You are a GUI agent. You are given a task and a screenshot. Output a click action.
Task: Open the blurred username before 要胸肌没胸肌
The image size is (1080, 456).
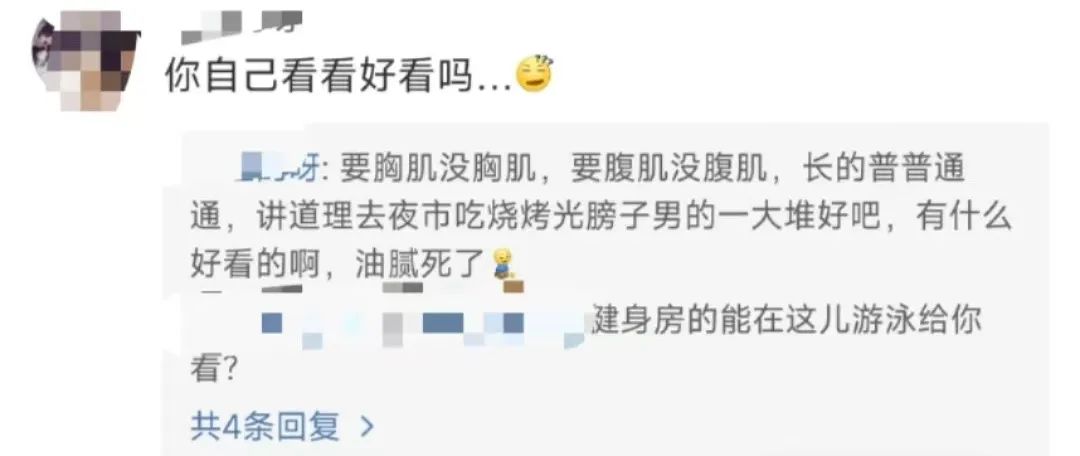click(x=278, y=169)
